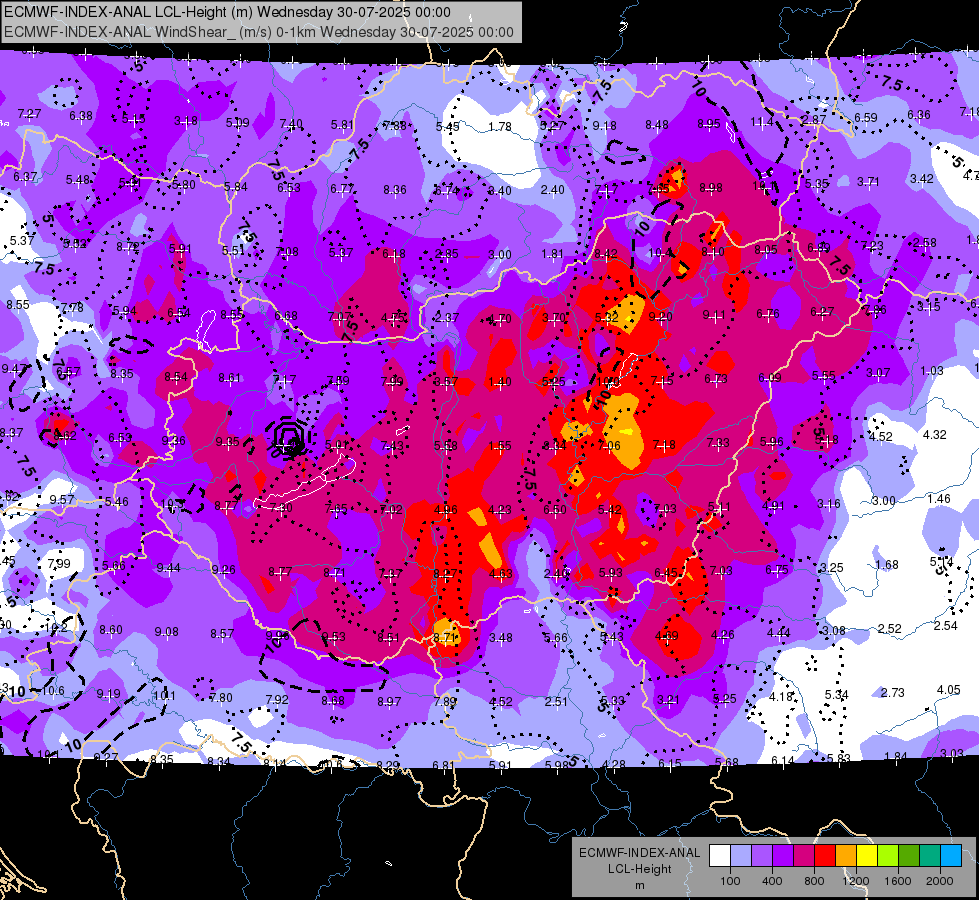Click the shear value 8.98
The image size is (979, 900).
pyautogui.click(x=711, y=187)
